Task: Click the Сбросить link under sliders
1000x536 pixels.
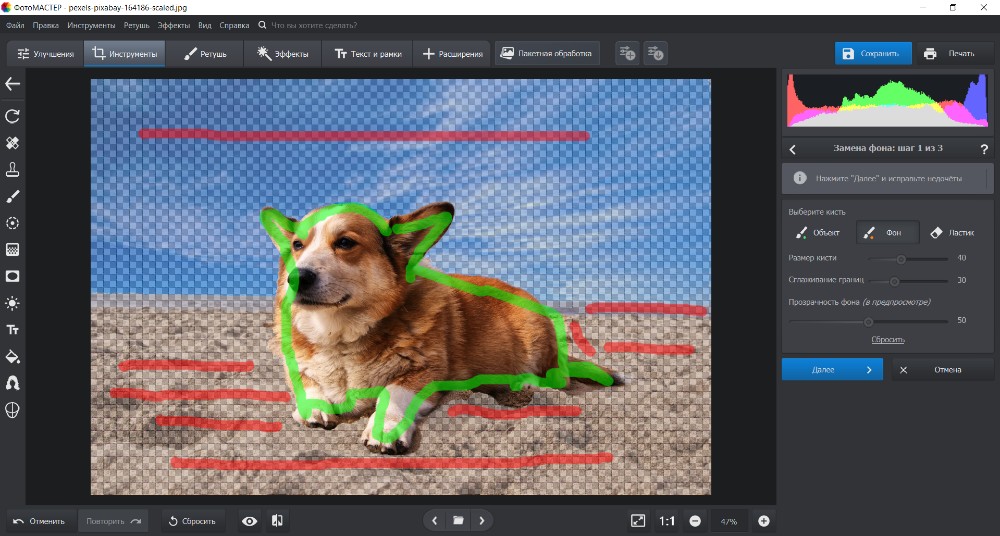Action: 887,340
